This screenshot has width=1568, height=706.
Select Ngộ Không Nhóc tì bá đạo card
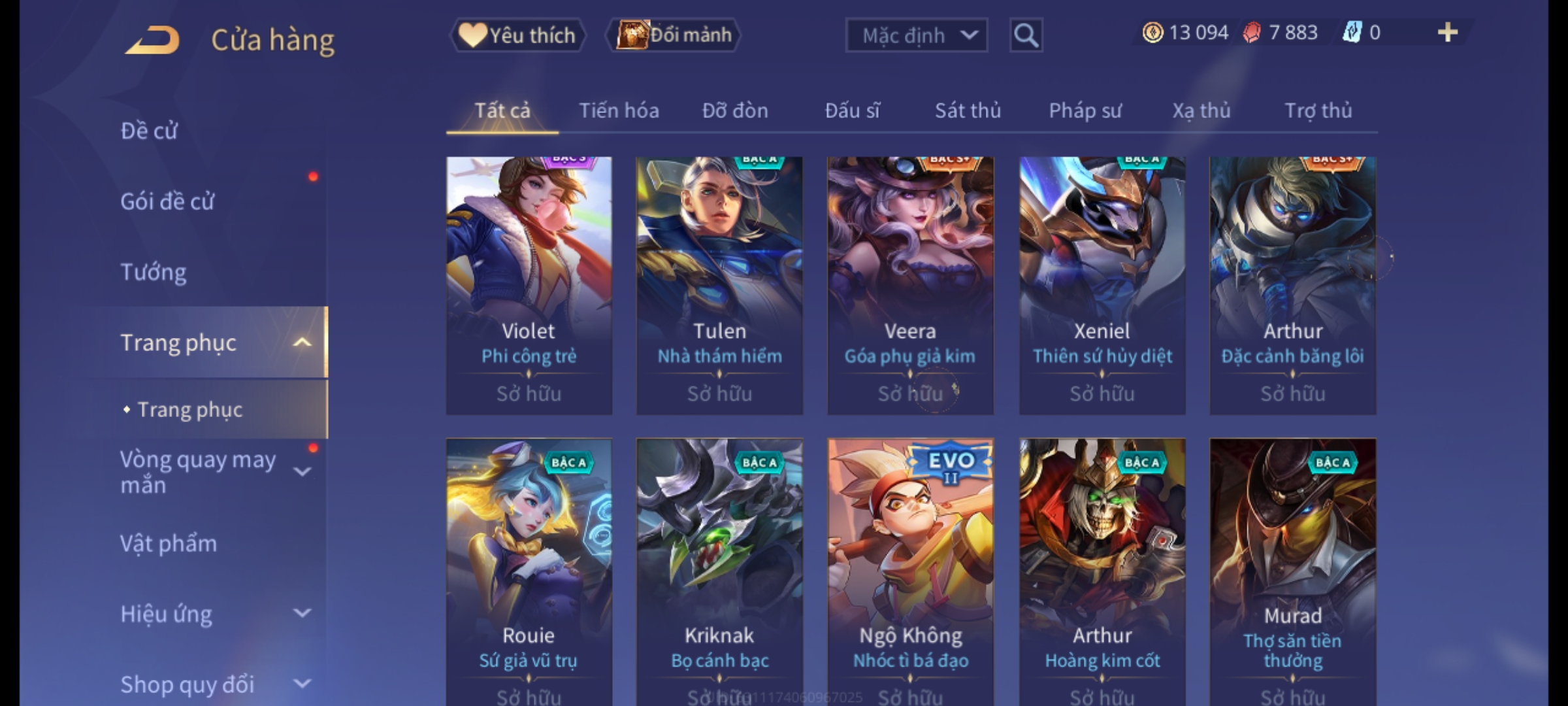point(911,572)
